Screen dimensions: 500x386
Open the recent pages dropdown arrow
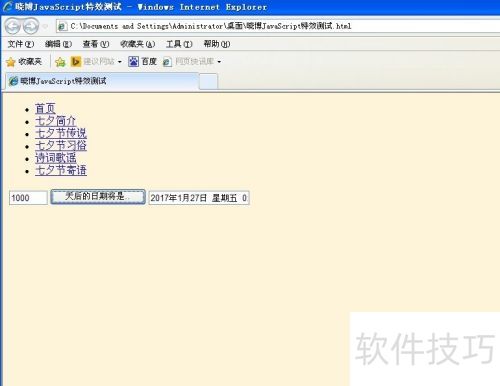(46, 26)
